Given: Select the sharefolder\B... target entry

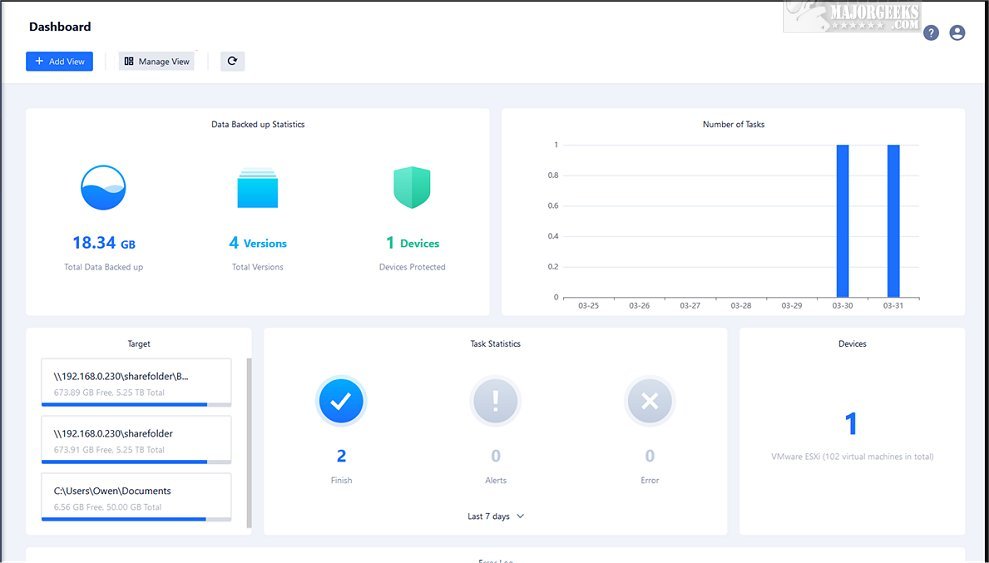Looking at the screenshot, I should point(136,383).
